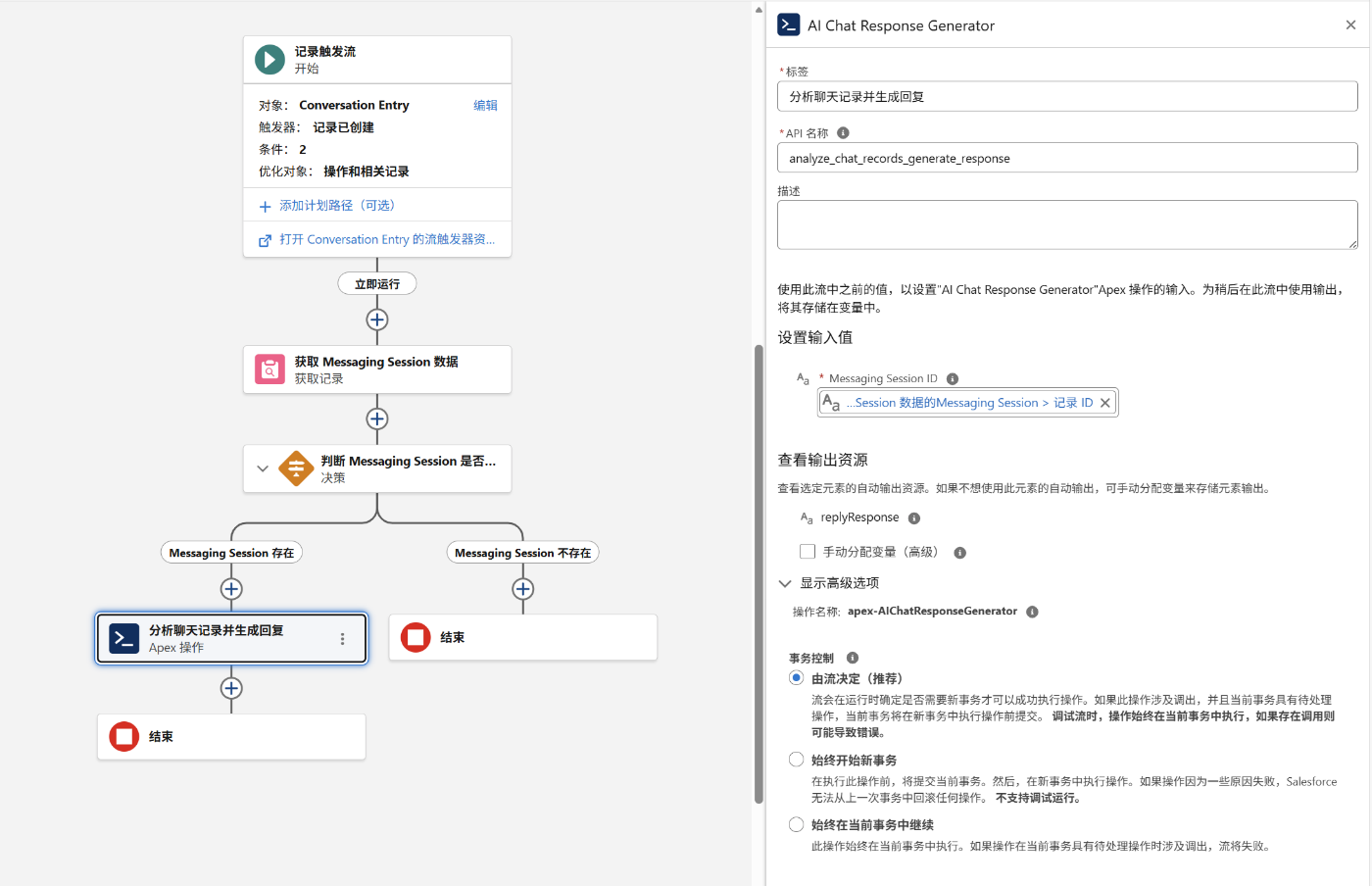This screenshot has width=1372, height=886.
Task: Collapse the decision node branches chevron
Action: pyautogui.click(x=263, y=468)
